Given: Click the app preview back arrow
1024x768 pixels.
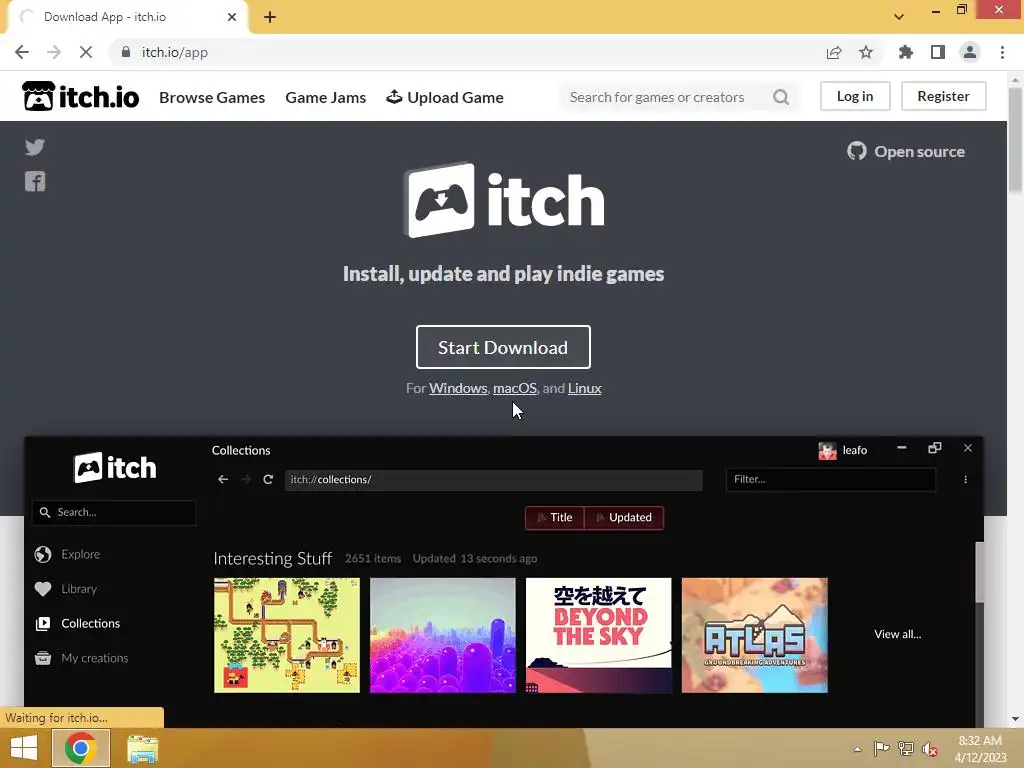Looking at the screenshot, I should click(x=223, y=479).
